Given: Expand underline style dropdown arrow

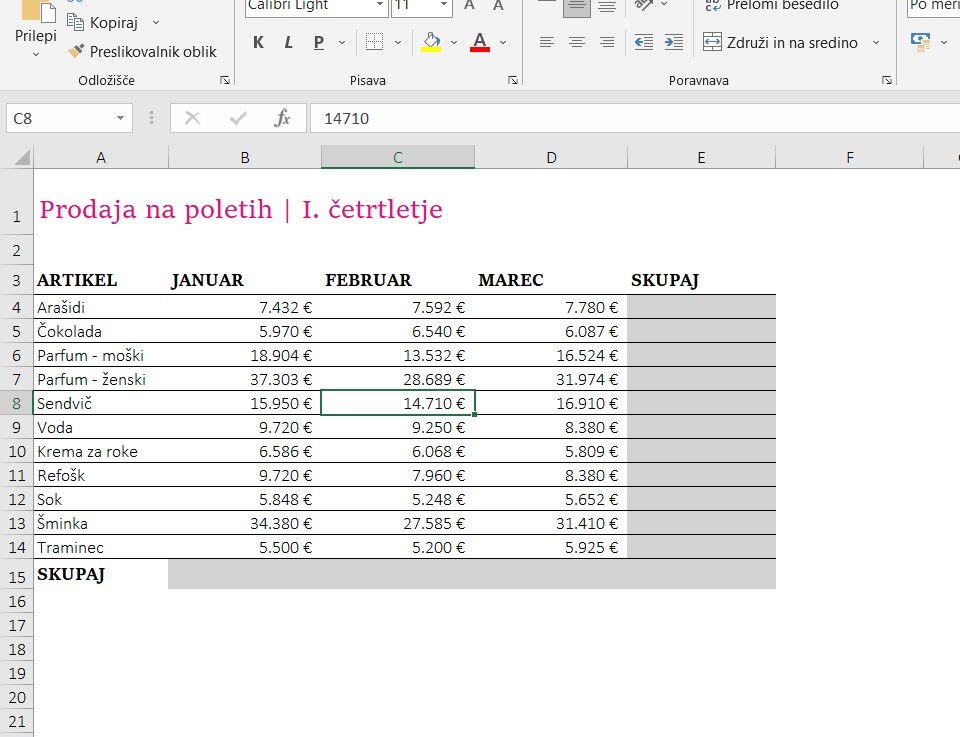Looking at the screenshot, I should click(x=342, y=42).
